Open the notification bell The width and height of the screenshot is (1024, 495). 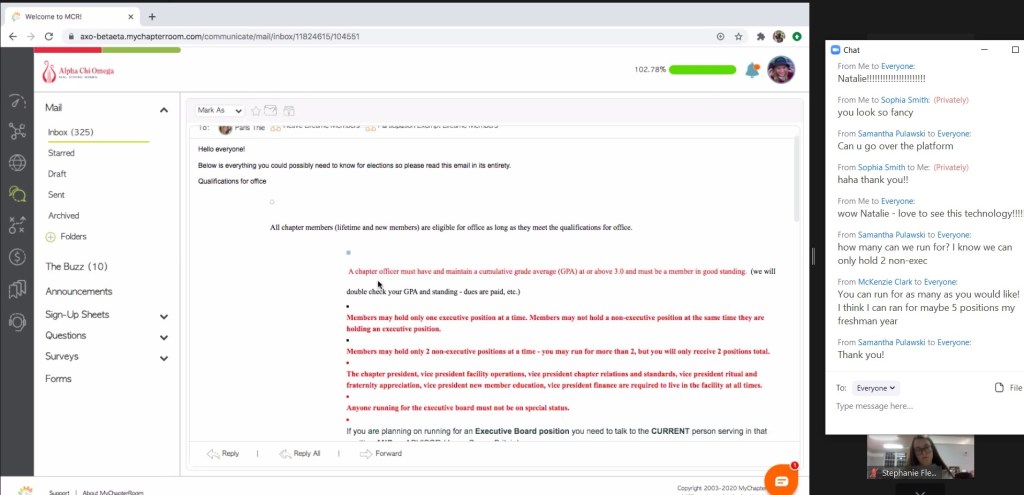pos(752,70)
